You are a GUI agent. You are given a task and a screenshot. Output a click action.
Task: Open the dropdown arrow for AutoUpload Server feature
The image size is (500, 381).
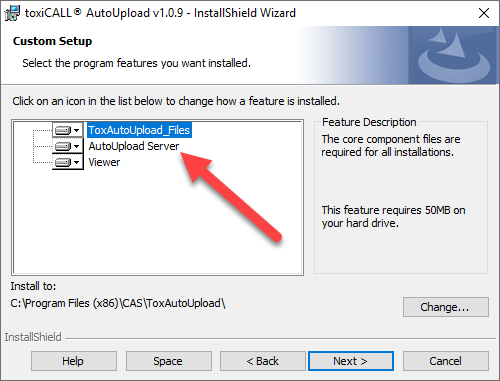(77, 146)
